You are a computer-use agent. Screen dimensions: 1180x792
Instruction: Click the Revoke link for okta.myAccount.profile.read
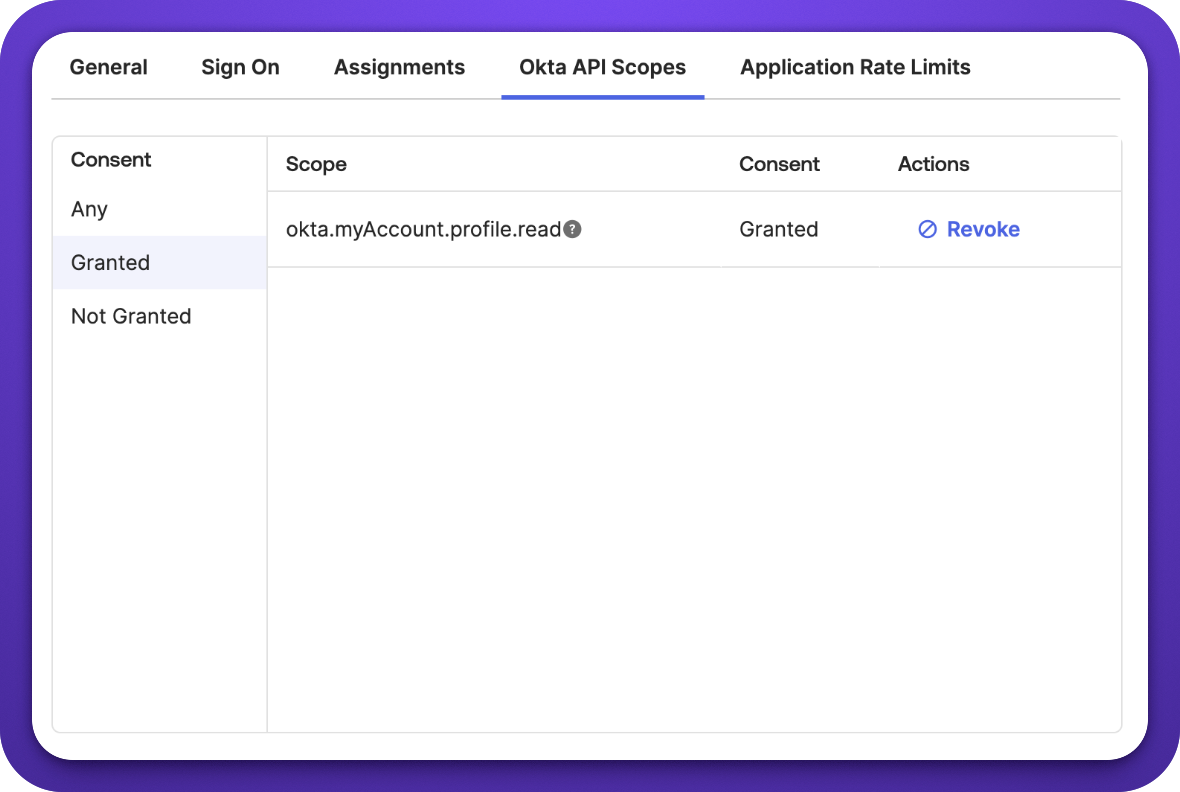(969, 229)
